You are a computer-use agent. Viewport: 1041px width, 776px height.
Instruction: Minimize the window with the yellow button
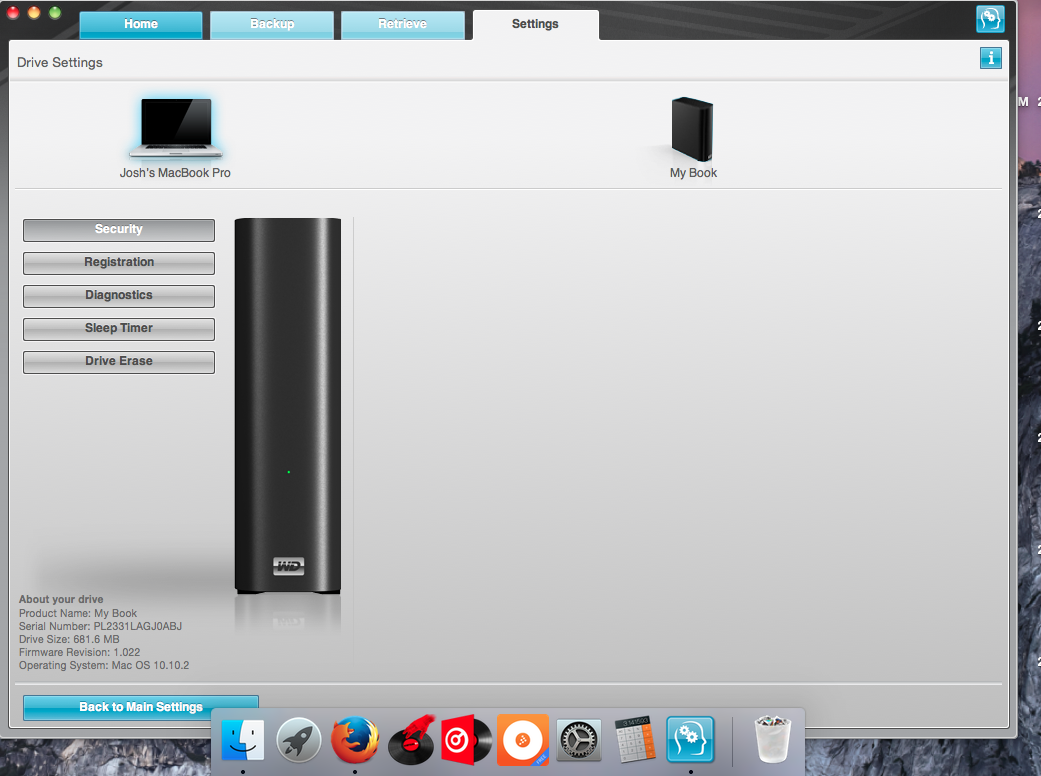34,12
